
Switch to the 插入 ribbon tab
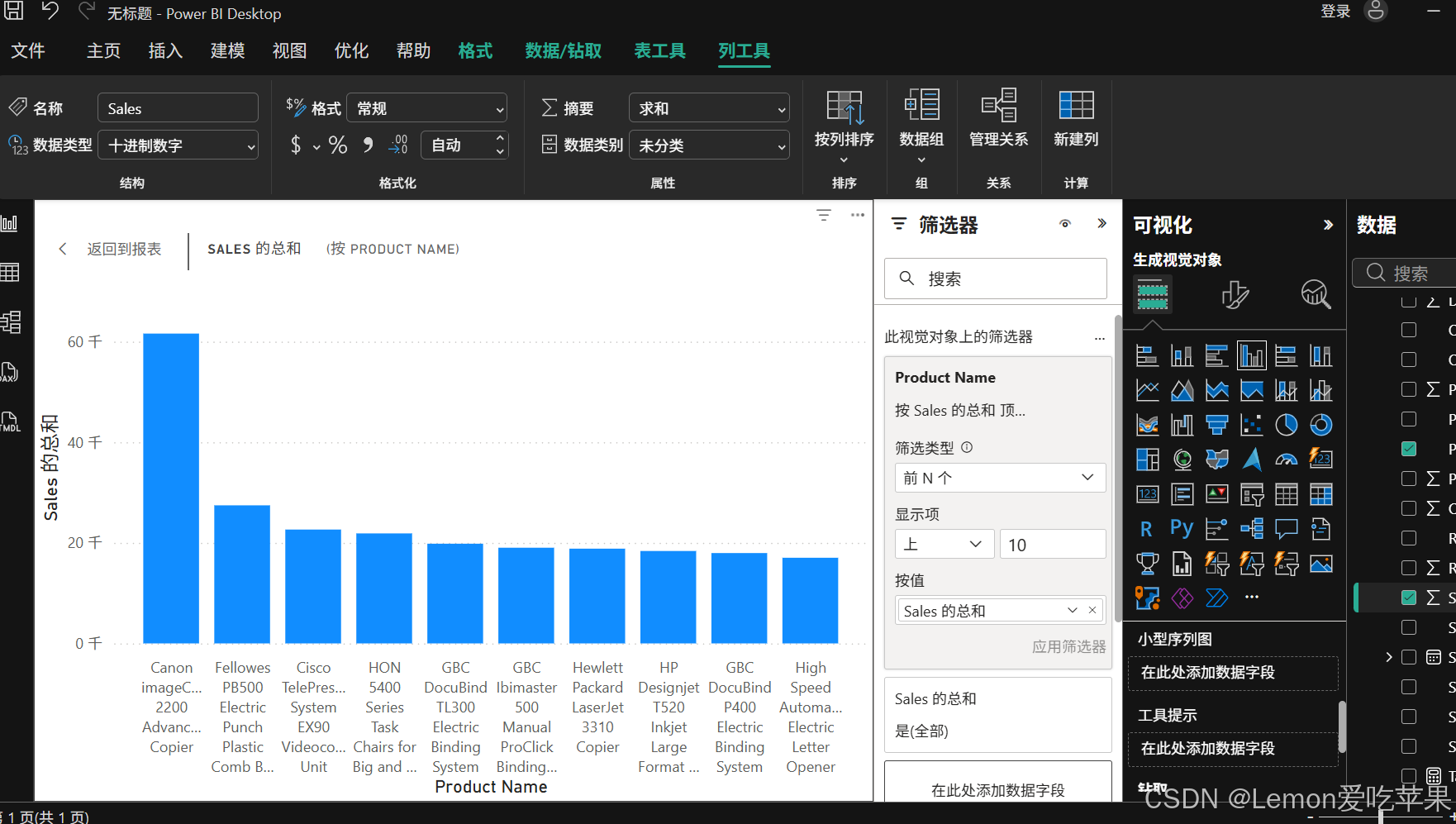[x=165, y=50]
